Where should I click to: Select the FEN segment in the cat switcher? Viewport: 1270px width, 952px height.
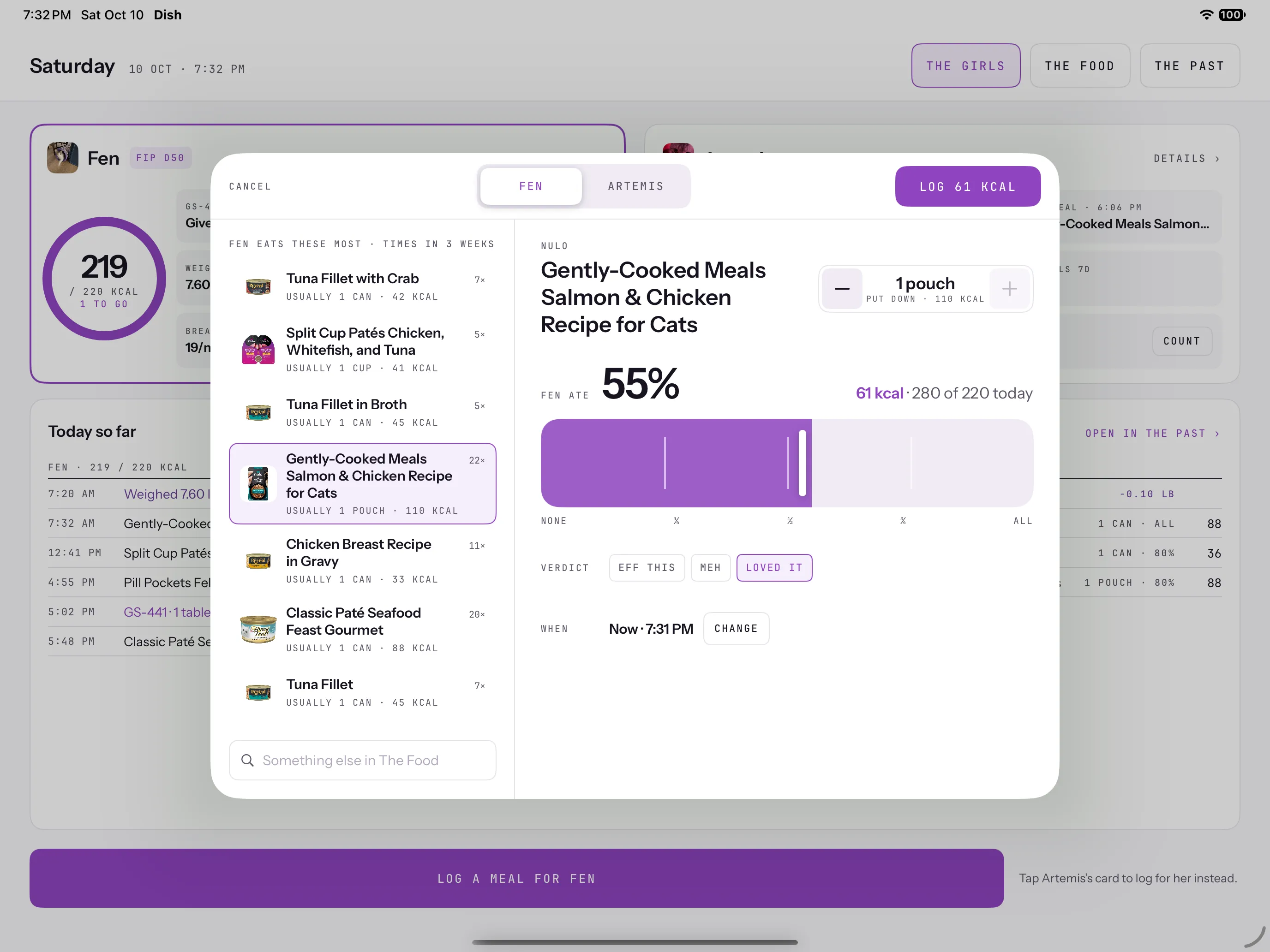pos(531,186)
